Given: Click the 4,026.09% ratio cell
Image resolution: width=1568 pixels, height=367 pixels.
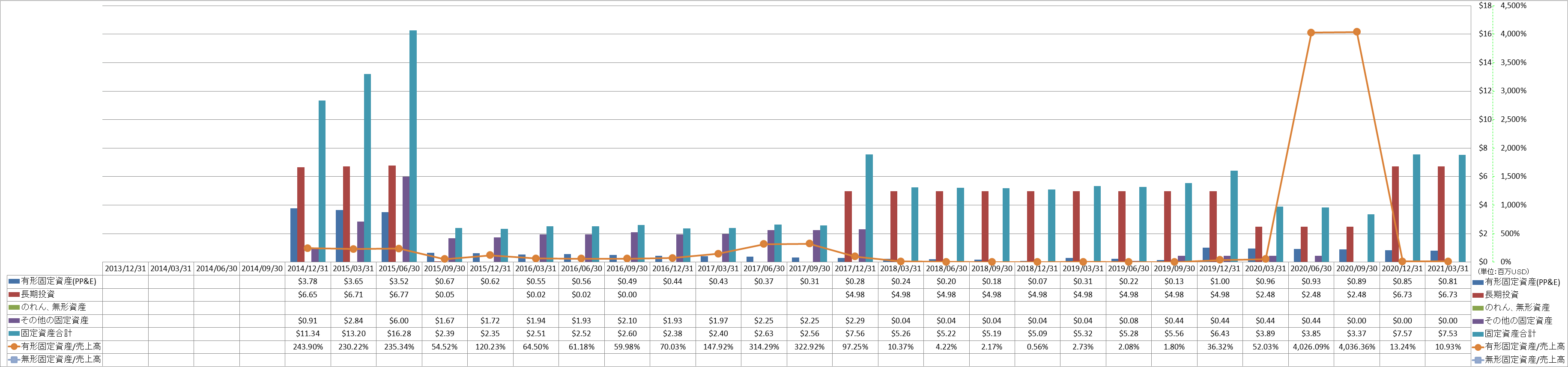Looking at the screenshot, I should point(1311,347).
